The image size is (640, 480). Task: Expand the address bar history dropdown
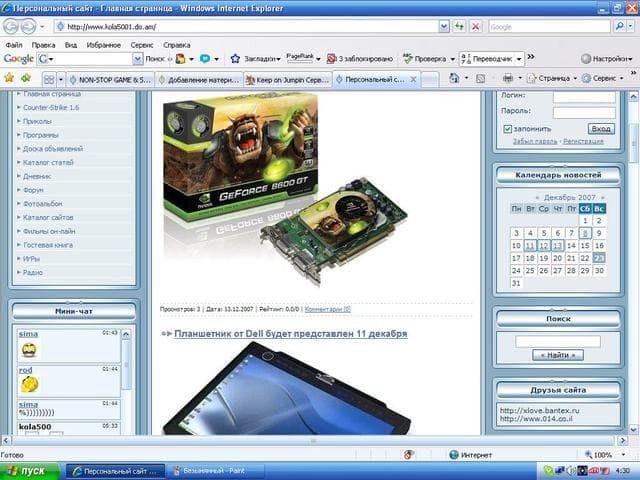(x=444, y=27)
